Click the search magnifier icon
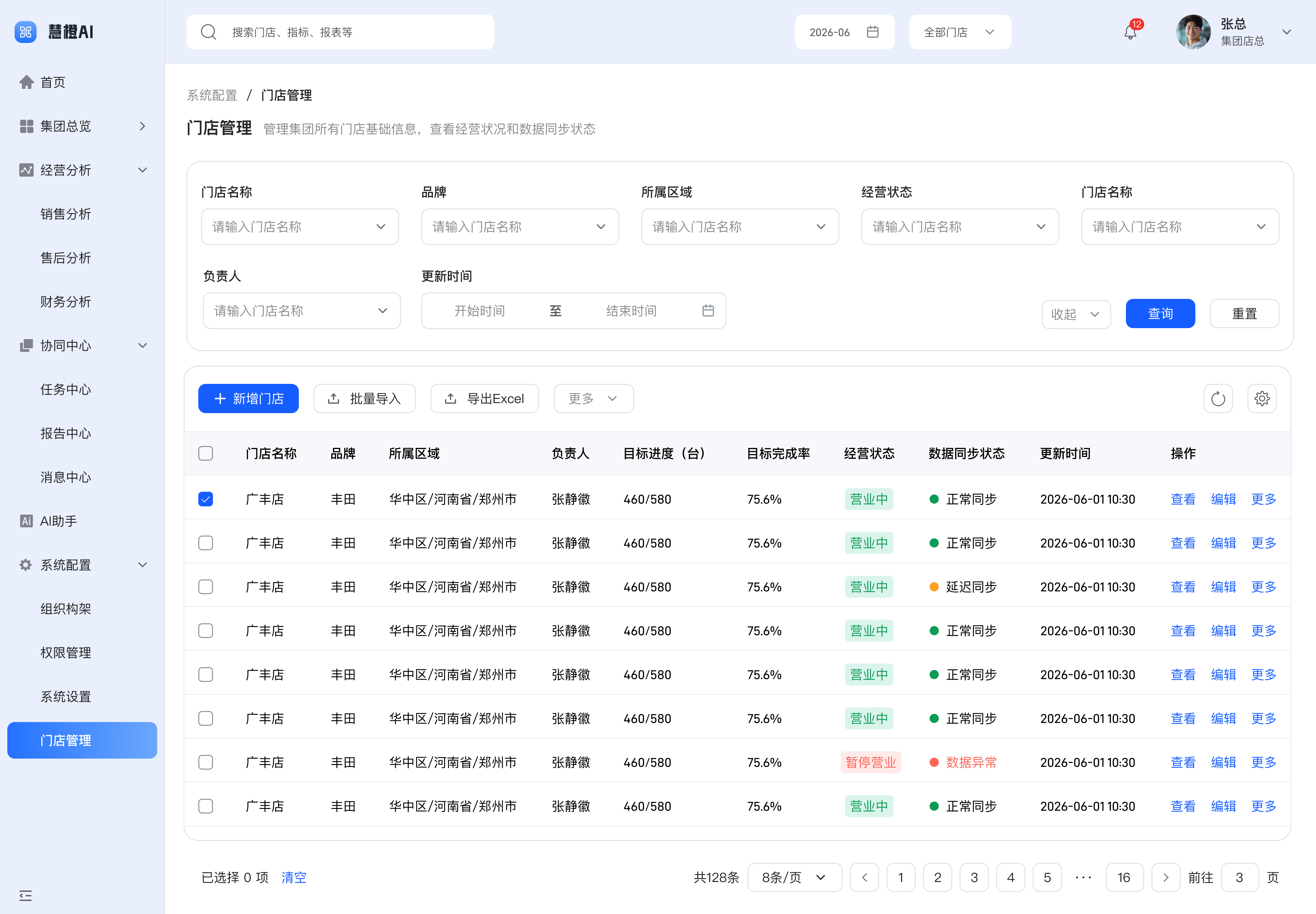The width and height of the screenshot is (1316, 914). tap(208, 32)
